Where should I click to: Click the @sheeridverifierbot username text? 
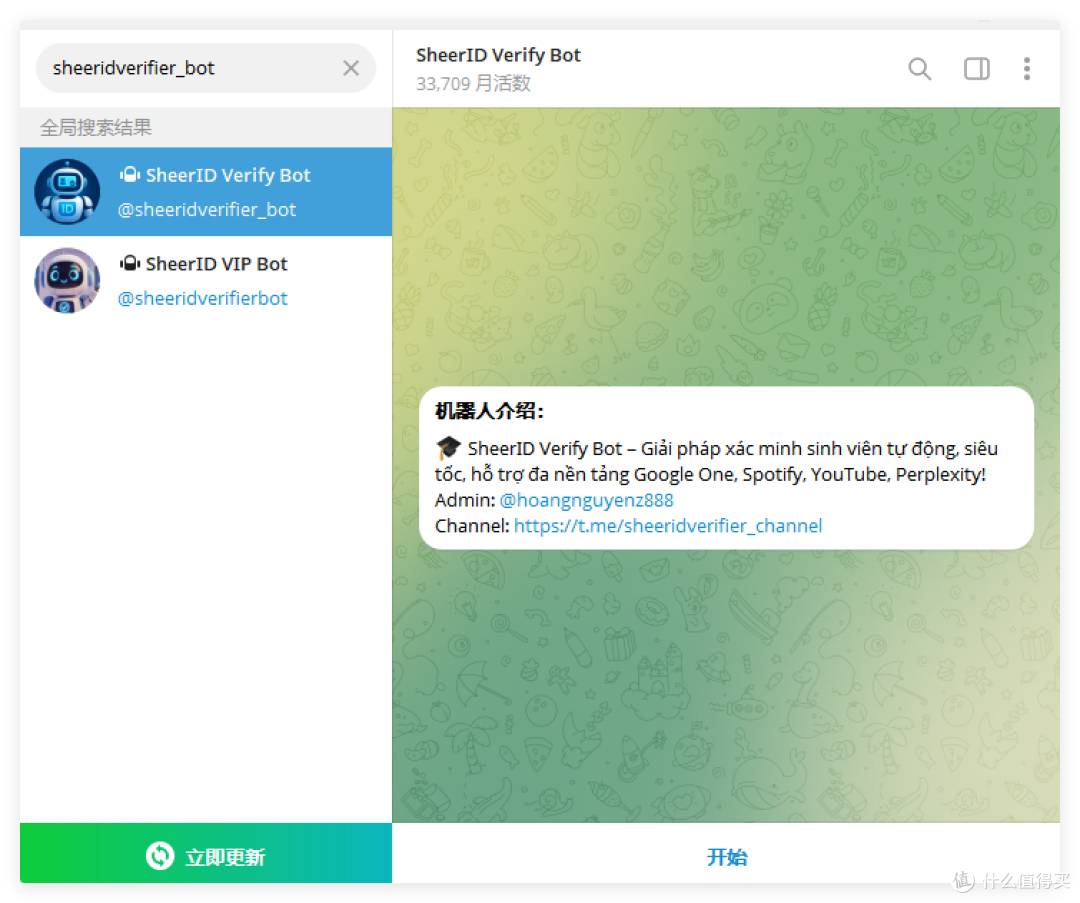pos(202,298)
